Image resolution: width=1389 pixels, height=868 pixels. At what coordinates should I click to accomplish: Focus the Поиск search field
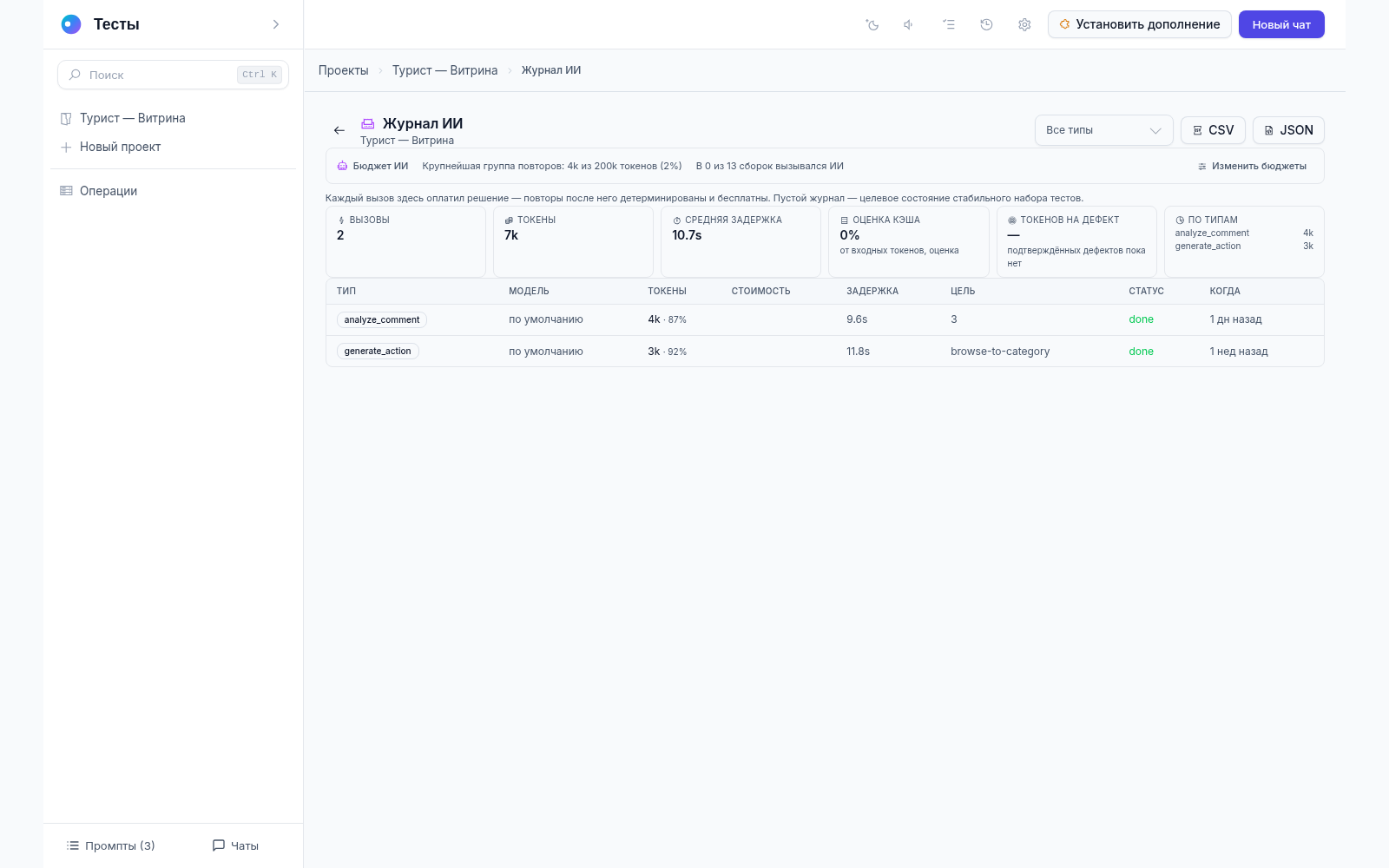point(173,75)
